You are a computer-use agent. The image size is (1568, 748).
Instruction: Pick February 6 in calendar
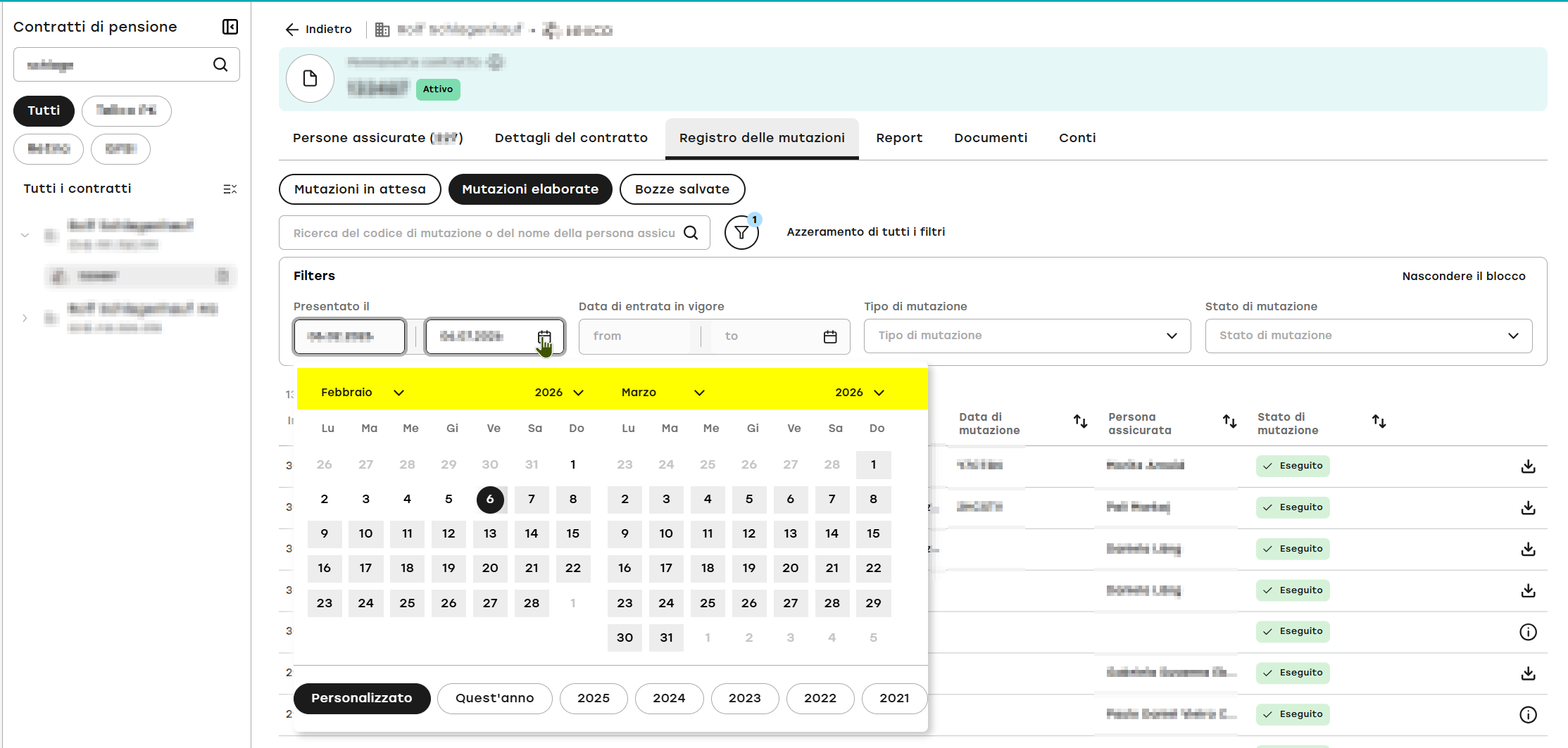coord(490,500)
